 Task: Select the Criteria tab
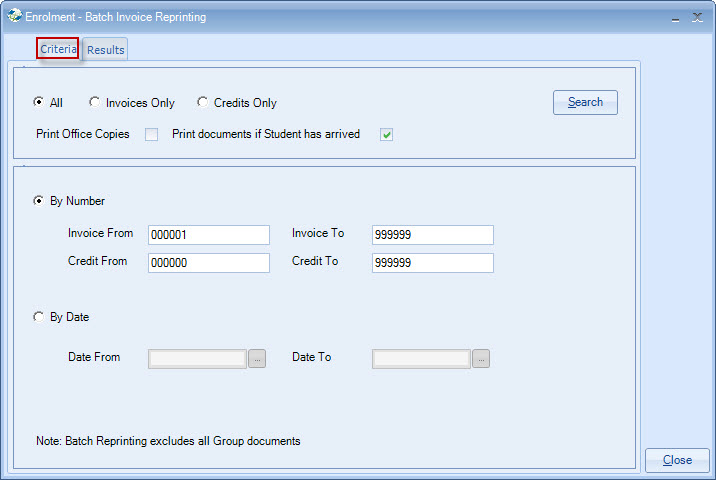pyautogui.click(x=58, y=49)
